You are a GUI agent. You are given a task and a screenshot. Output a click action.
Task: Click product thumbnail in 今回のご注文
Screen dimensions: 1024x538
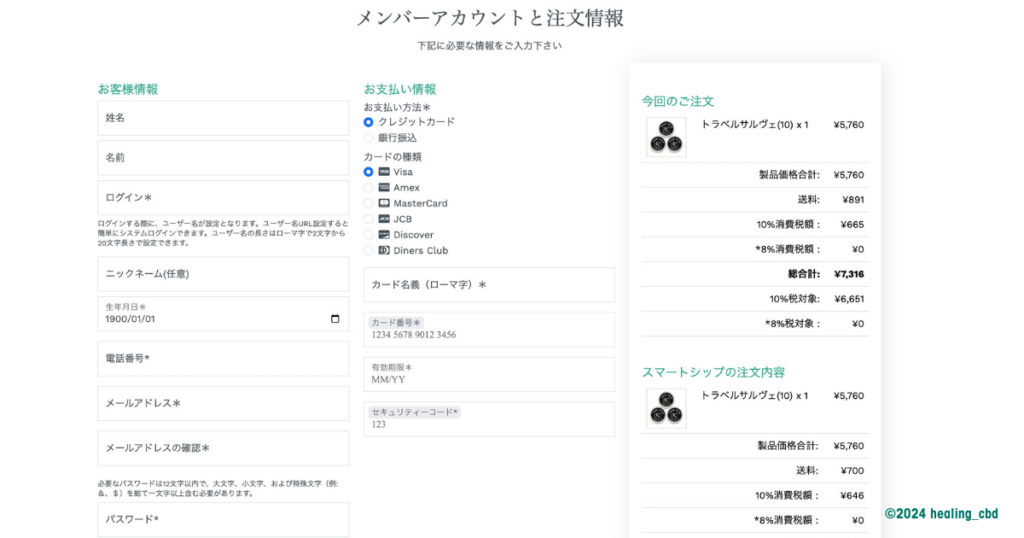coord(666,137)
